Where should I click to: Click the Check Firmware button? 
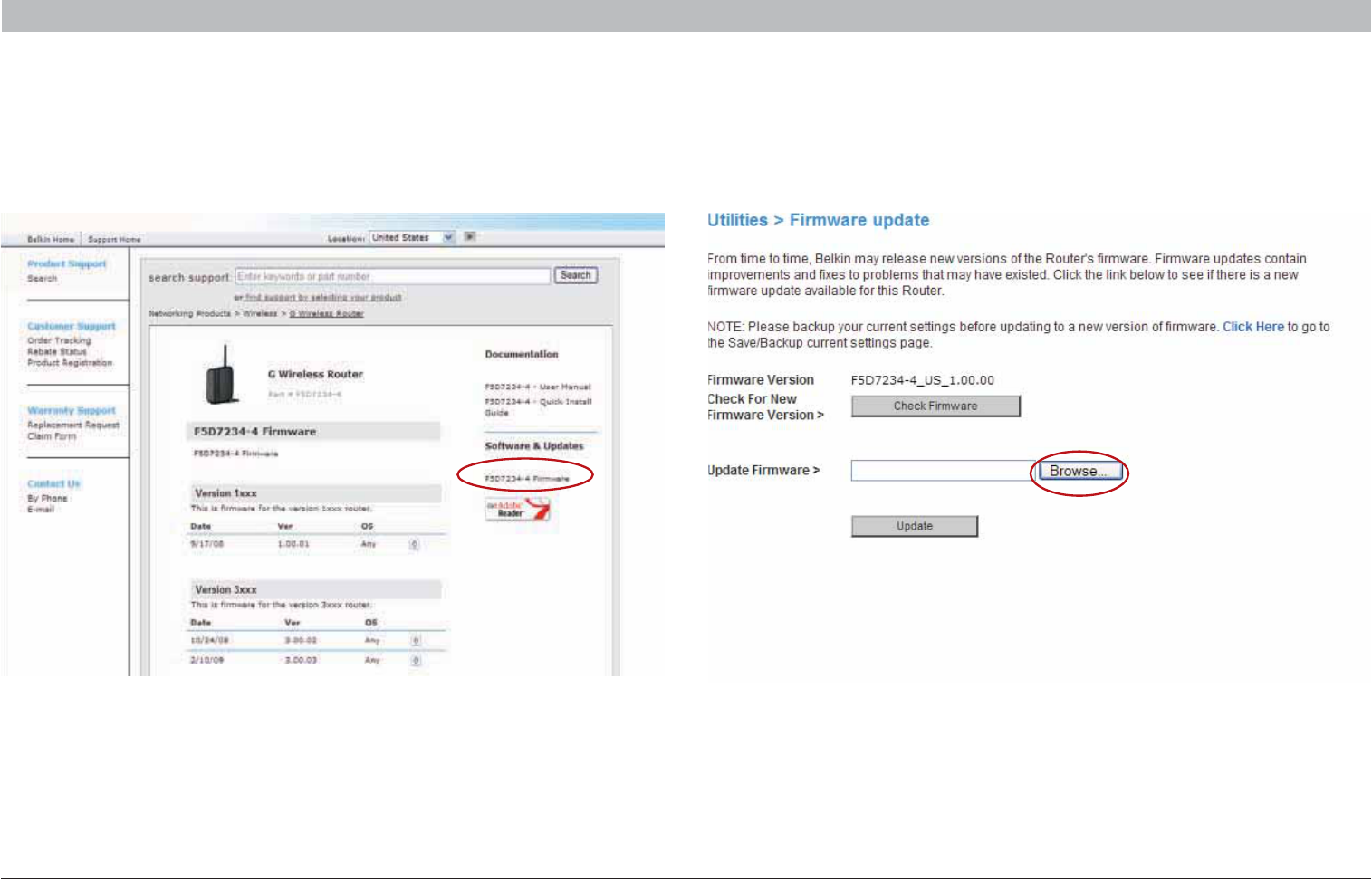click(x=935, y=406)
